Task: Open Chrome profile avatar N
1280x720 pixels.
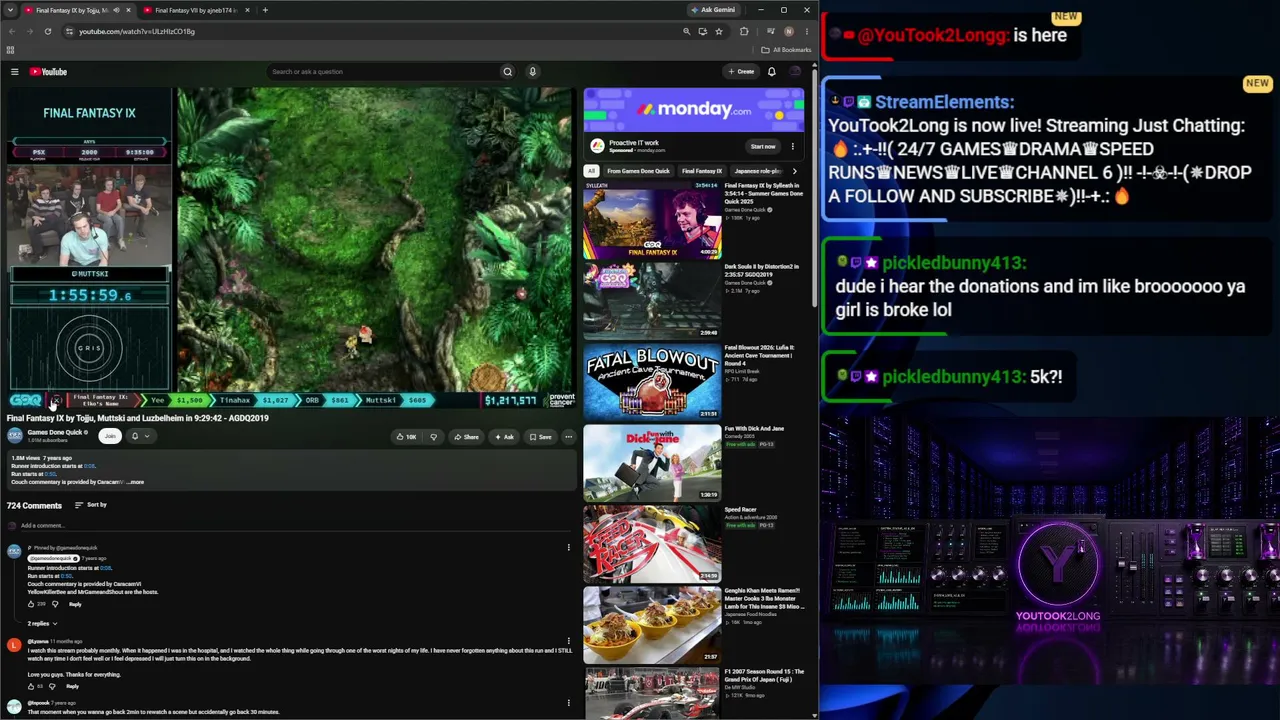Action: pos(789,31)
